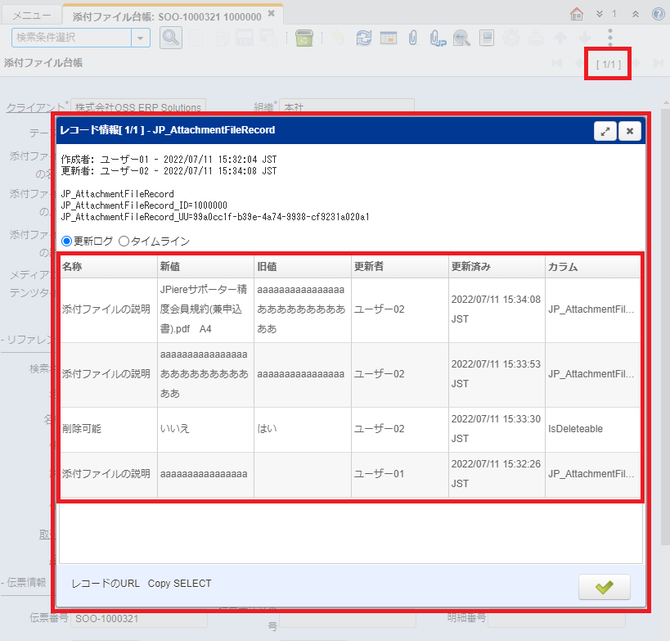
Task: Click the Copy SELECT link
Action: 179,583
